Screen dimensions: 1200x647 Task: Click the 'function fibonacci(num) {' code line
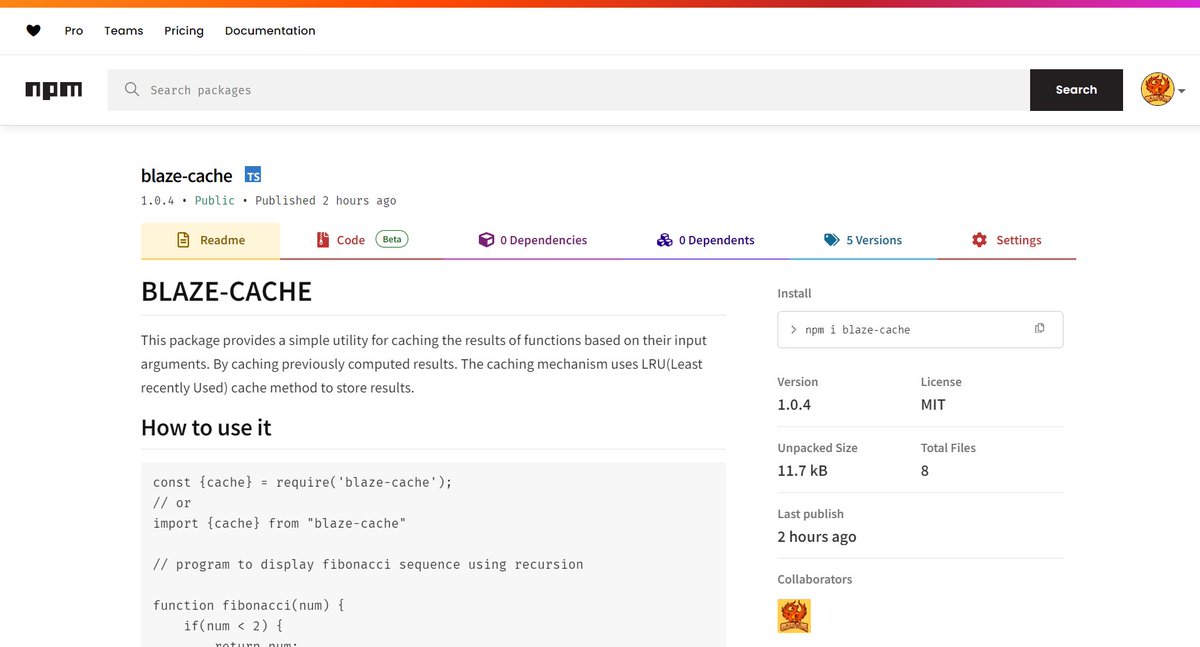click(x=250, y=605)
